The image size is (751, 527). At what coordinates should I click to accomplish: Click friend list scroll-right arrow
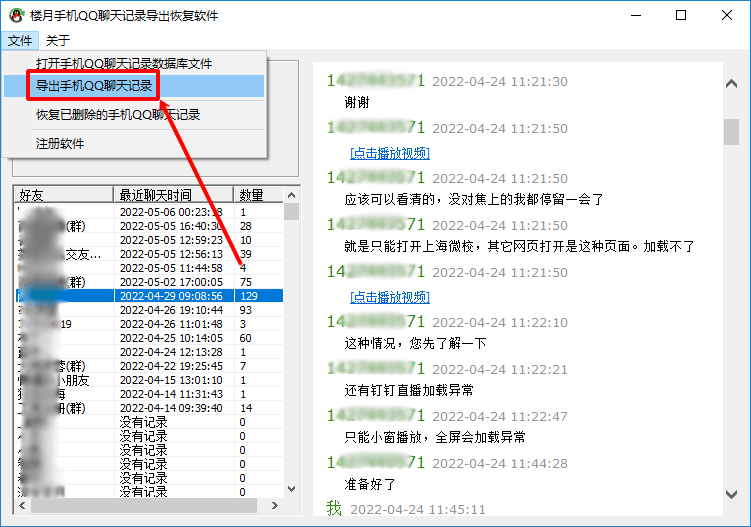(275, 505)
